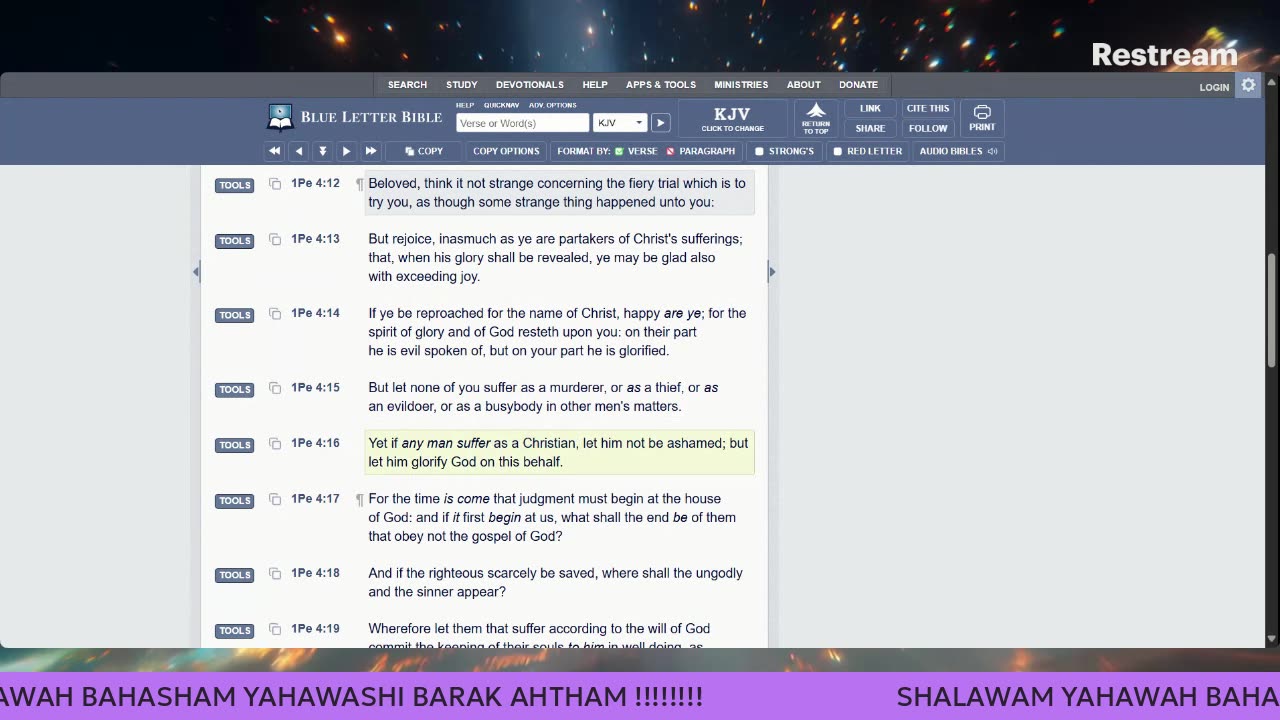Open Copy Options menu

[x=506, y=151]
